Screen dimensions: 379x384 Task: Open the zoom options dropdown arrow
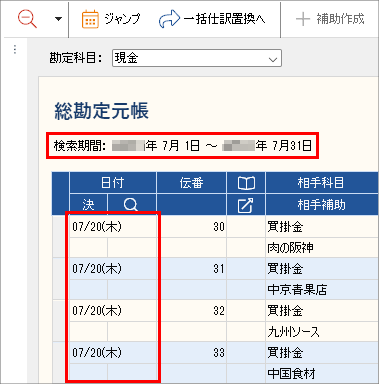[x=58, y=19]
